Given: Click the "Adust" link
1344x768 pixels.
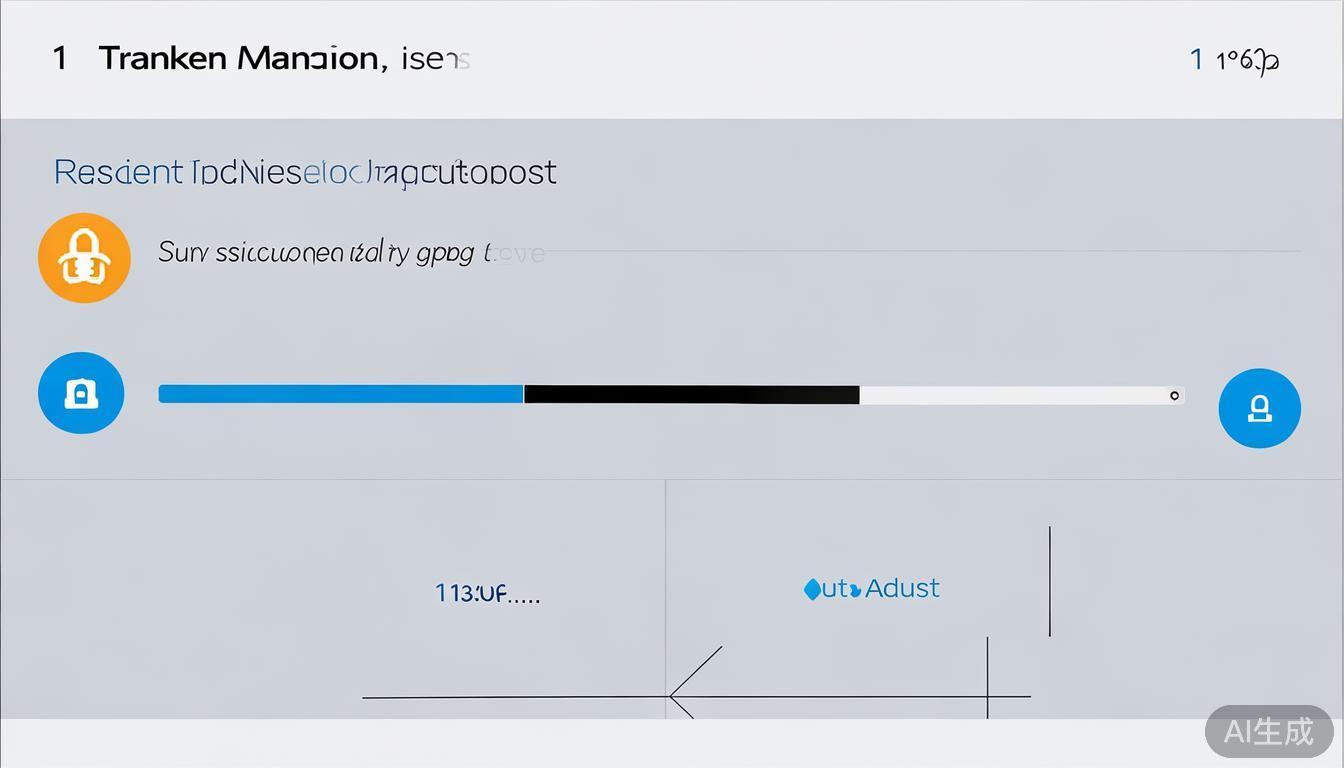Looking at the screenshot, I should tap(903, 588).
